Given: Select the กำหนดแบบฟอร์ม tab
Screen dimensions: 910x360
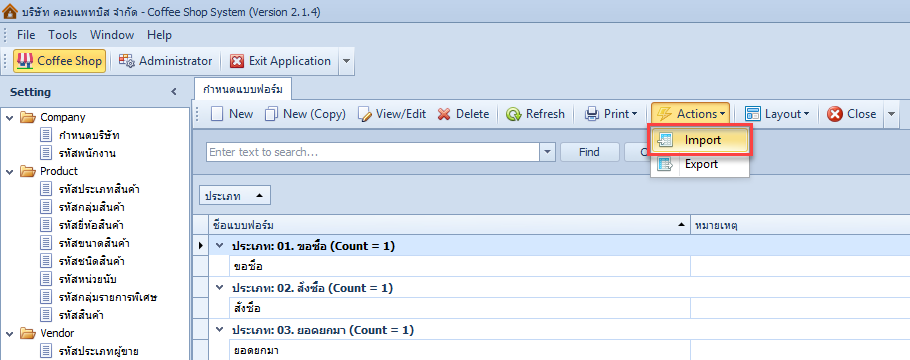Looking at the screenshot, I should tap(243, 89).
